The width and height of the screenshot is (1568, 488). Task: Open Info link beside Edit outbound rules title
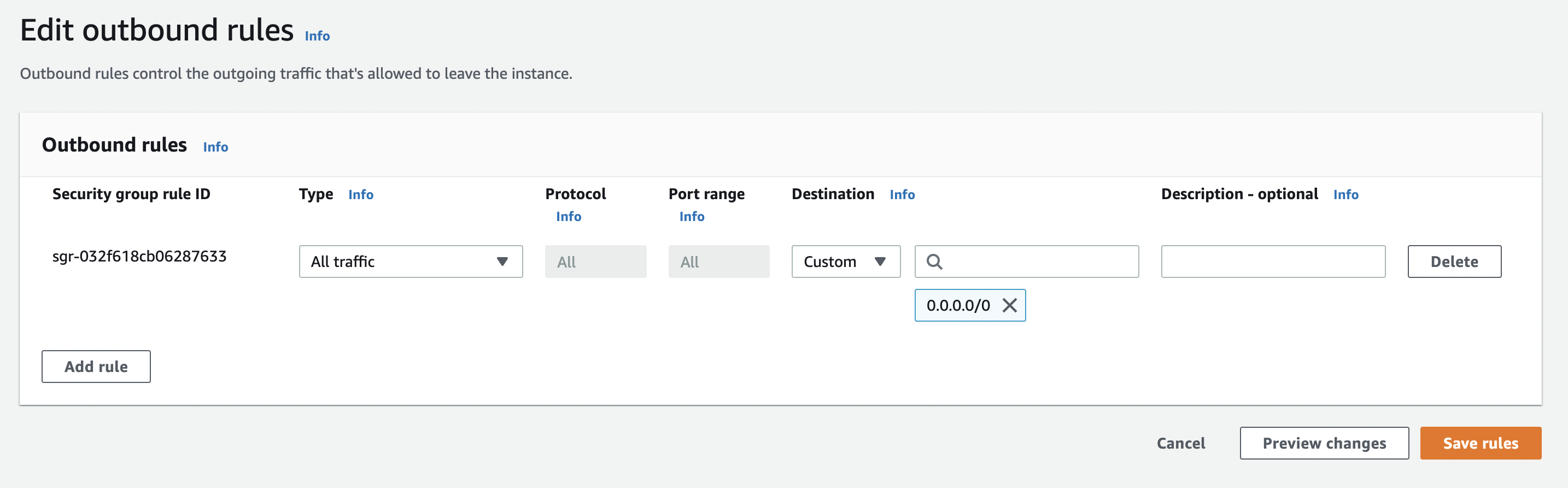coord(317,36)
